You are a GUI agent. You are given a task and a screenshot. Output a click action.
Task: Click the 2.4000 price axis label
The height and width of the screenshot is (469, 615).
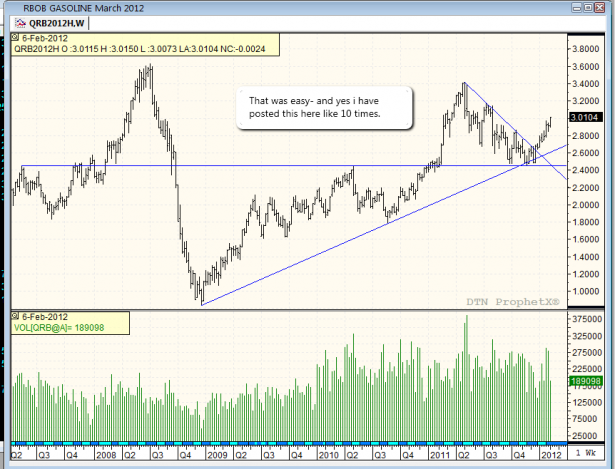[x=586, y=170]
